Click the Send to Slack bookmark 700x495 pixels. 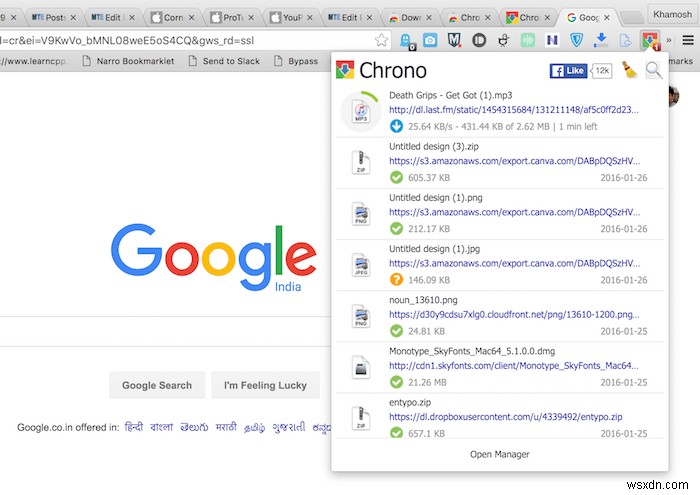point(225,61)
